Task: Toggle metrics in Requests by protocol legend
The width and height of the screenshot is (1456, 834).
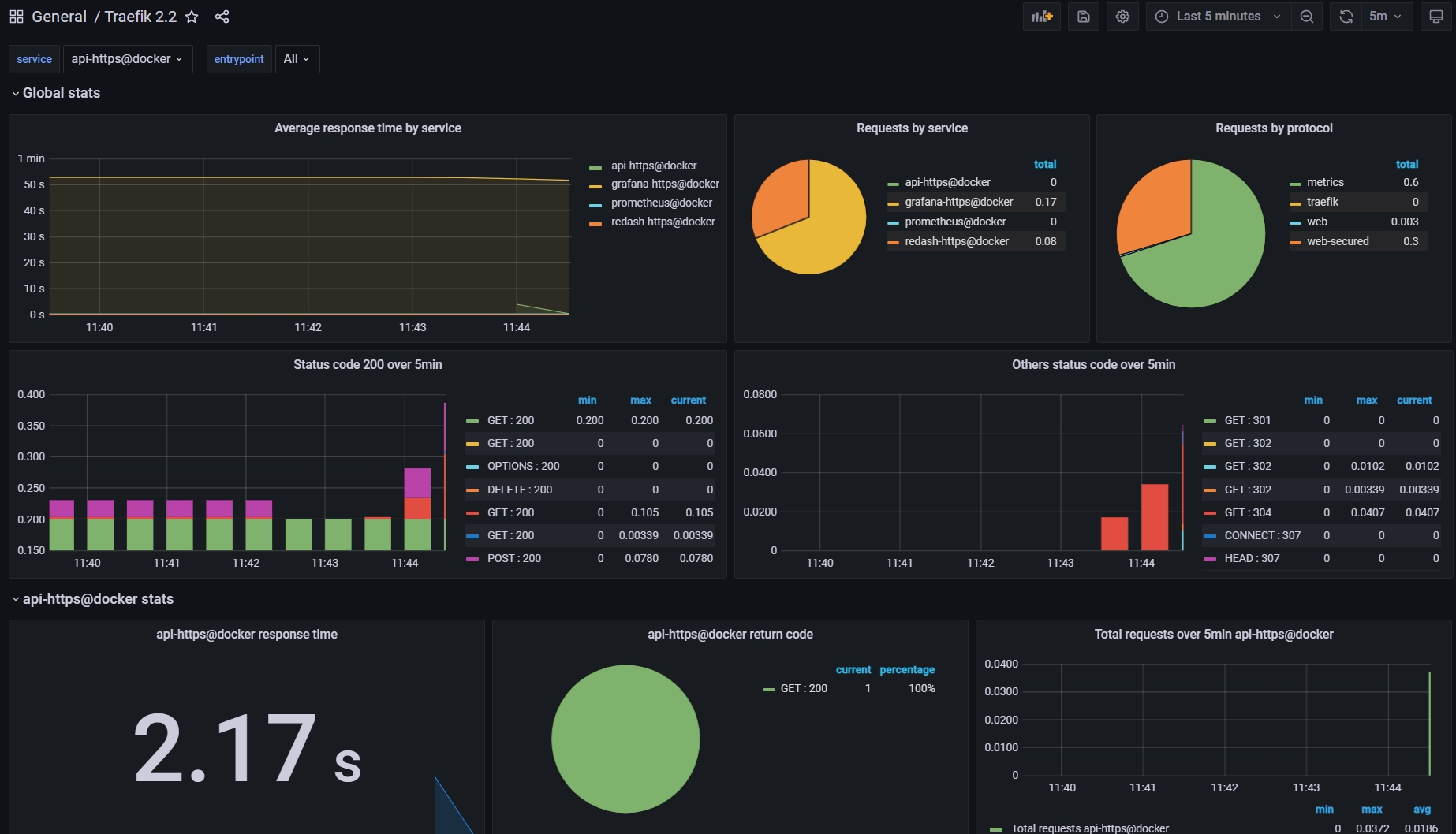Action: (x=1324, y=182)
